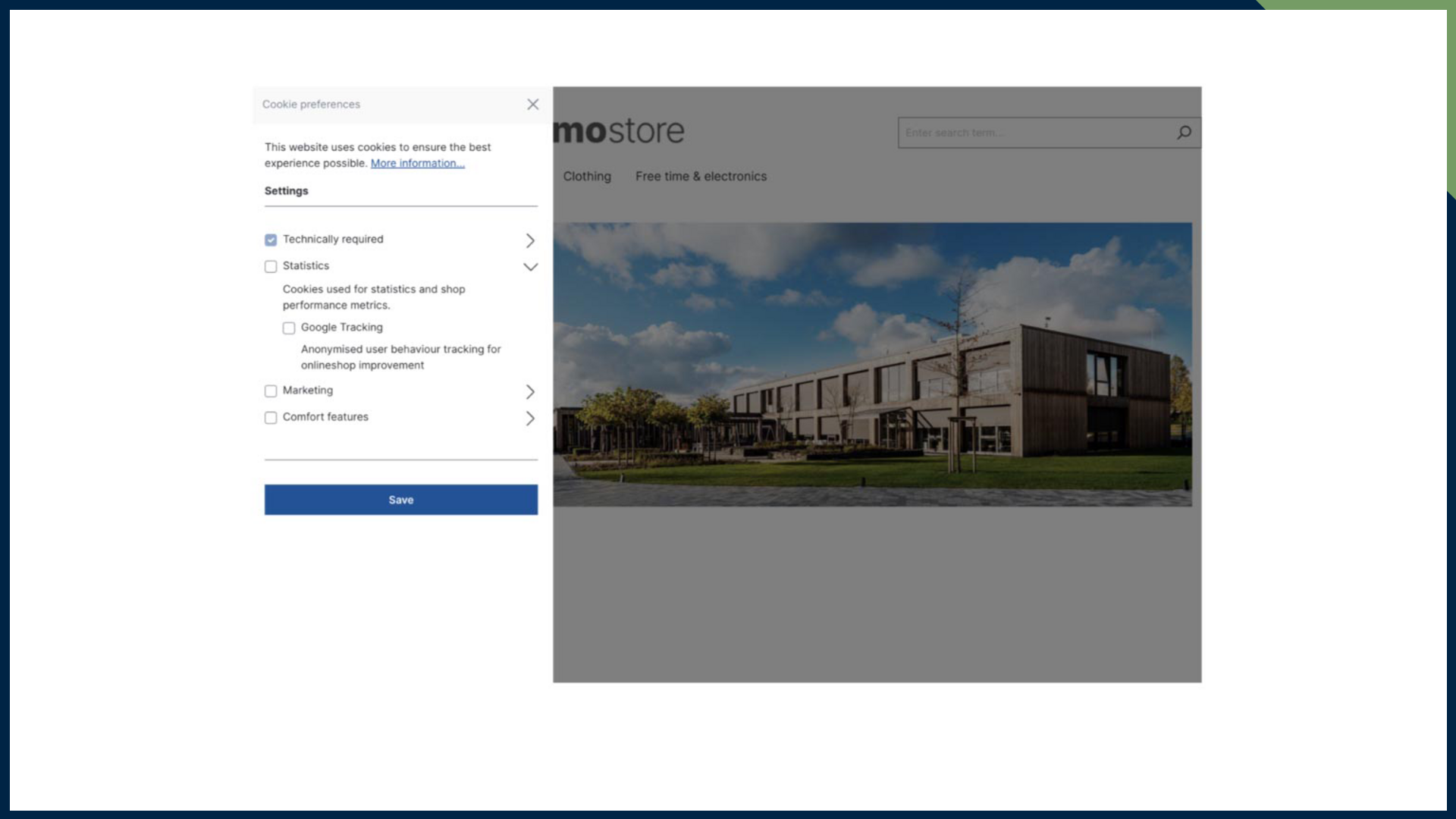The width and height of the screenshot is (1456, 819).
Task: Open the Clothing menu
Action: coord(586,176)
